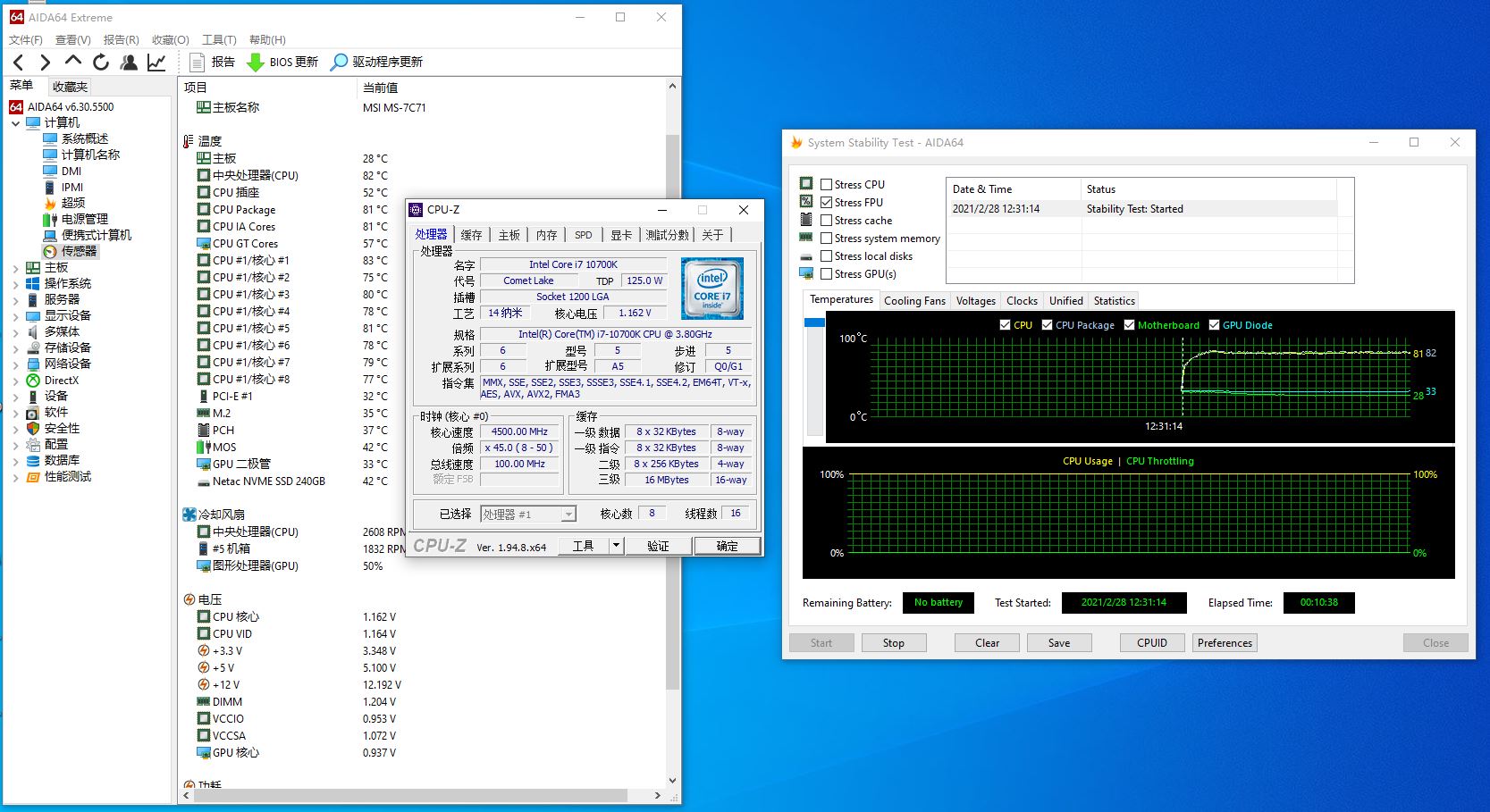Open the tools dropdown arrow in CPU-Z
This screenshot has height=812, width=1490.
click(x=616, y=546)
